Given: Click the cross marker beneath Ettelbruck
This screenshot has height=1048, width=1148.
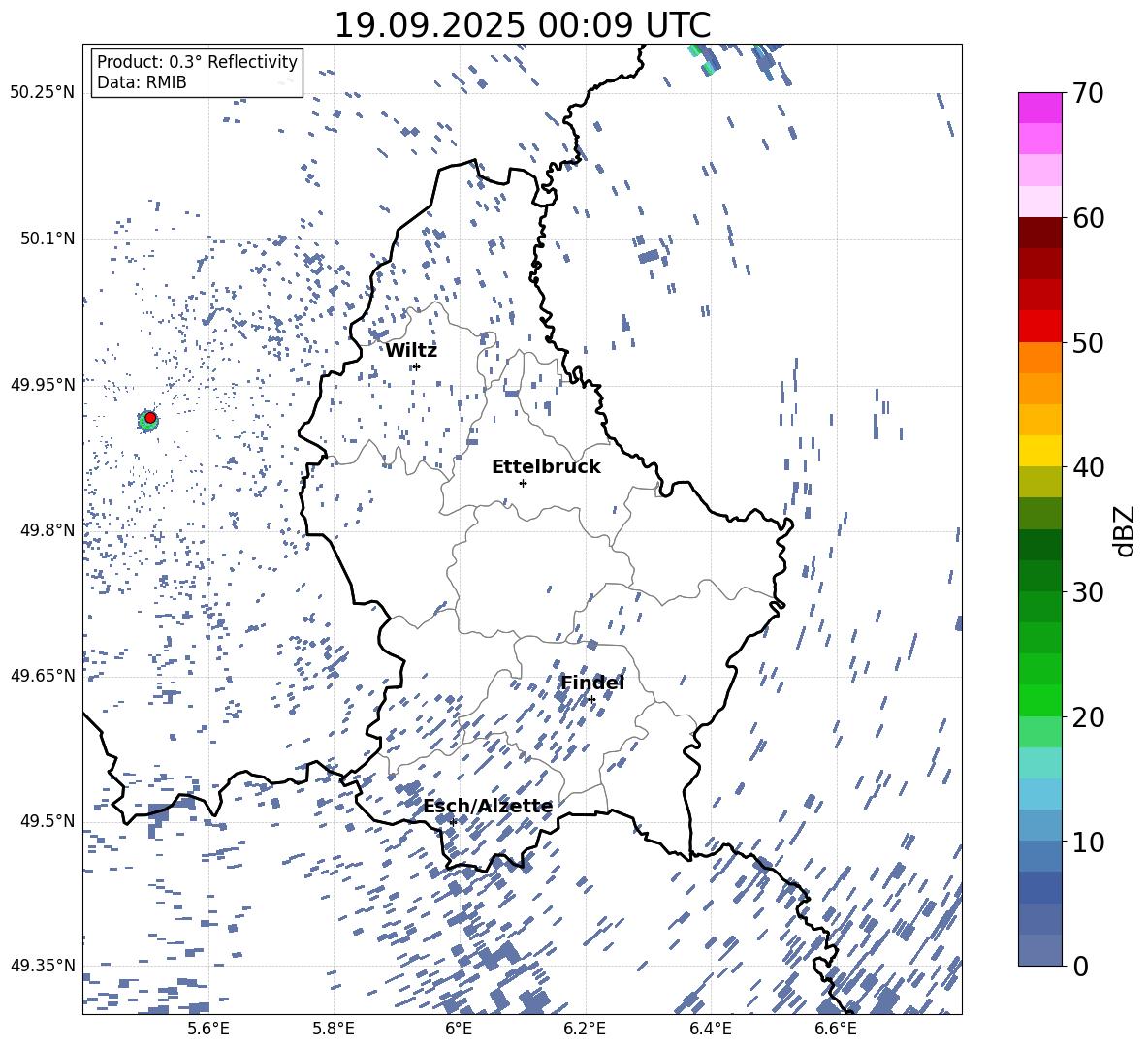Looking at the screenshot, I should tap(523, 483).
